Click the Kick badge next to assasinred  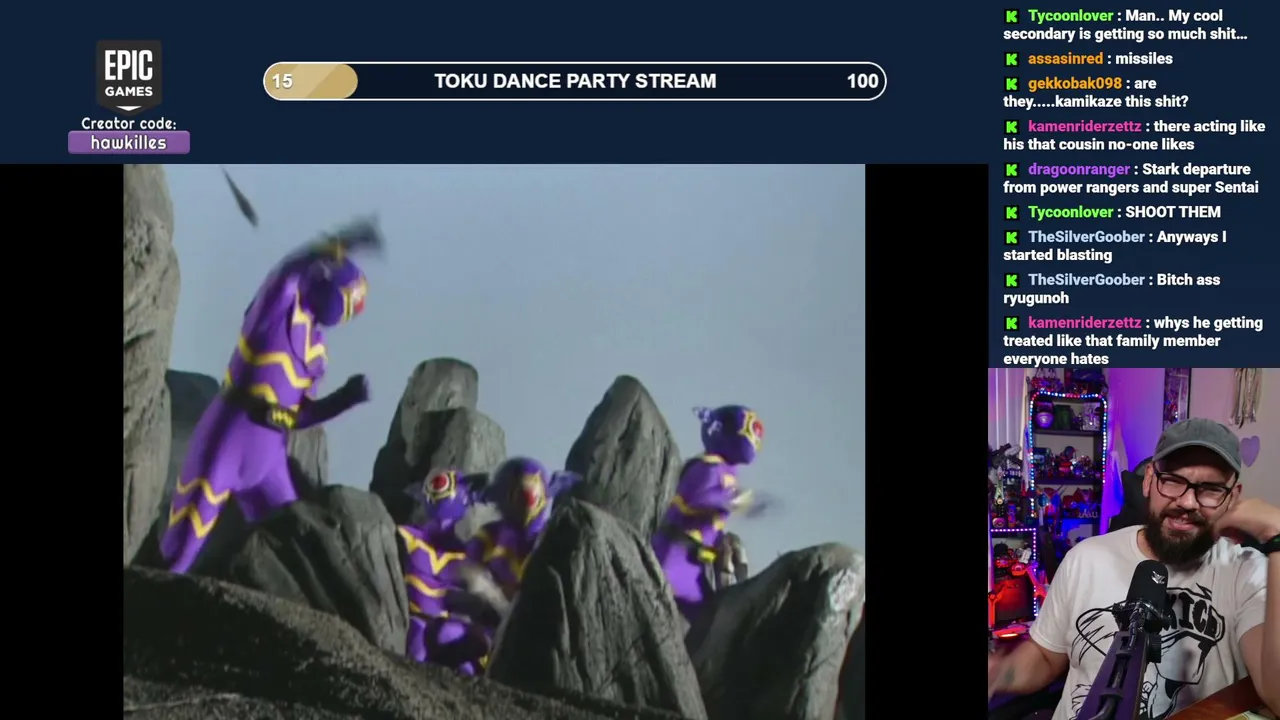pos(1012,59)
